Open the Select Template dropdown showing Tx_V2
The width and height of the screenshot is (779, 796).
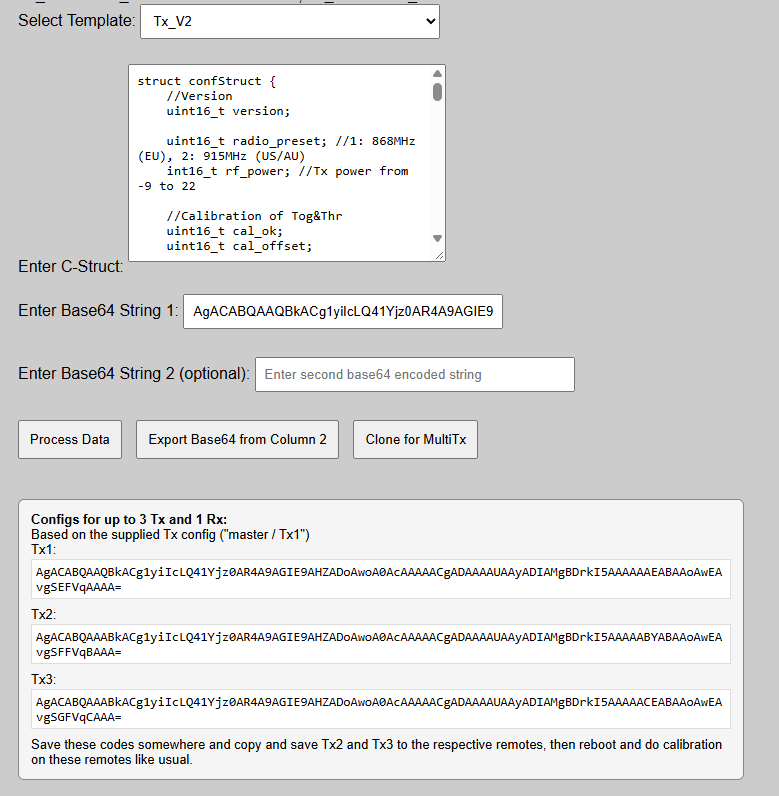290,21
